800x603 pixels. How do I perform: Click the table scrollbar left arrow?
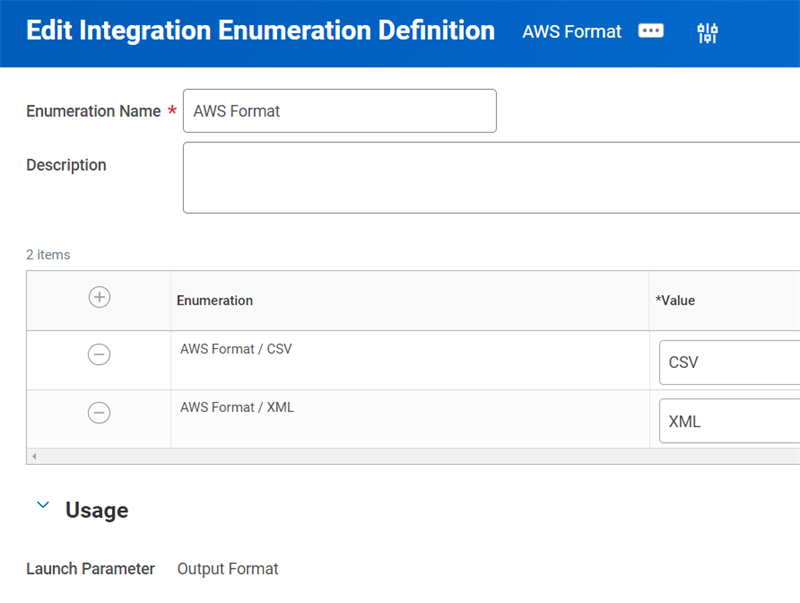34,456
